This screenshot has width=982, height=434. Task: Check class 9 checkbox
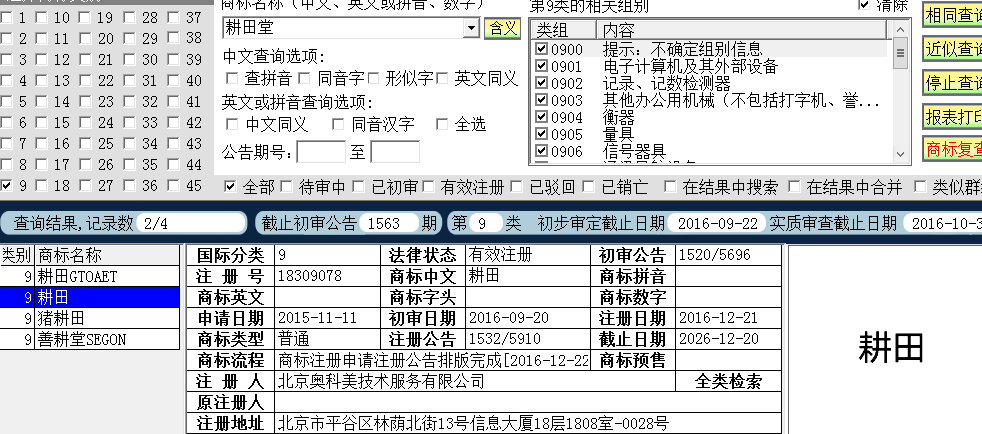(6, 185)
